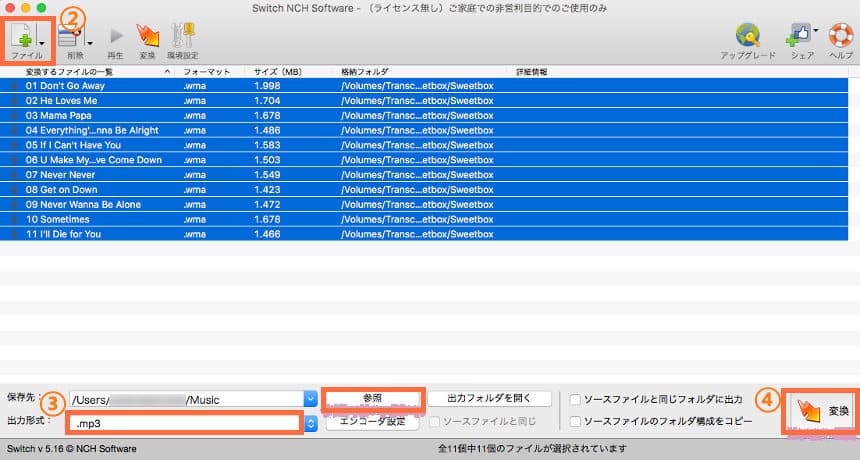The image size is (860, 460).
Task: Click size value 1.549
Action: point(267,174)
